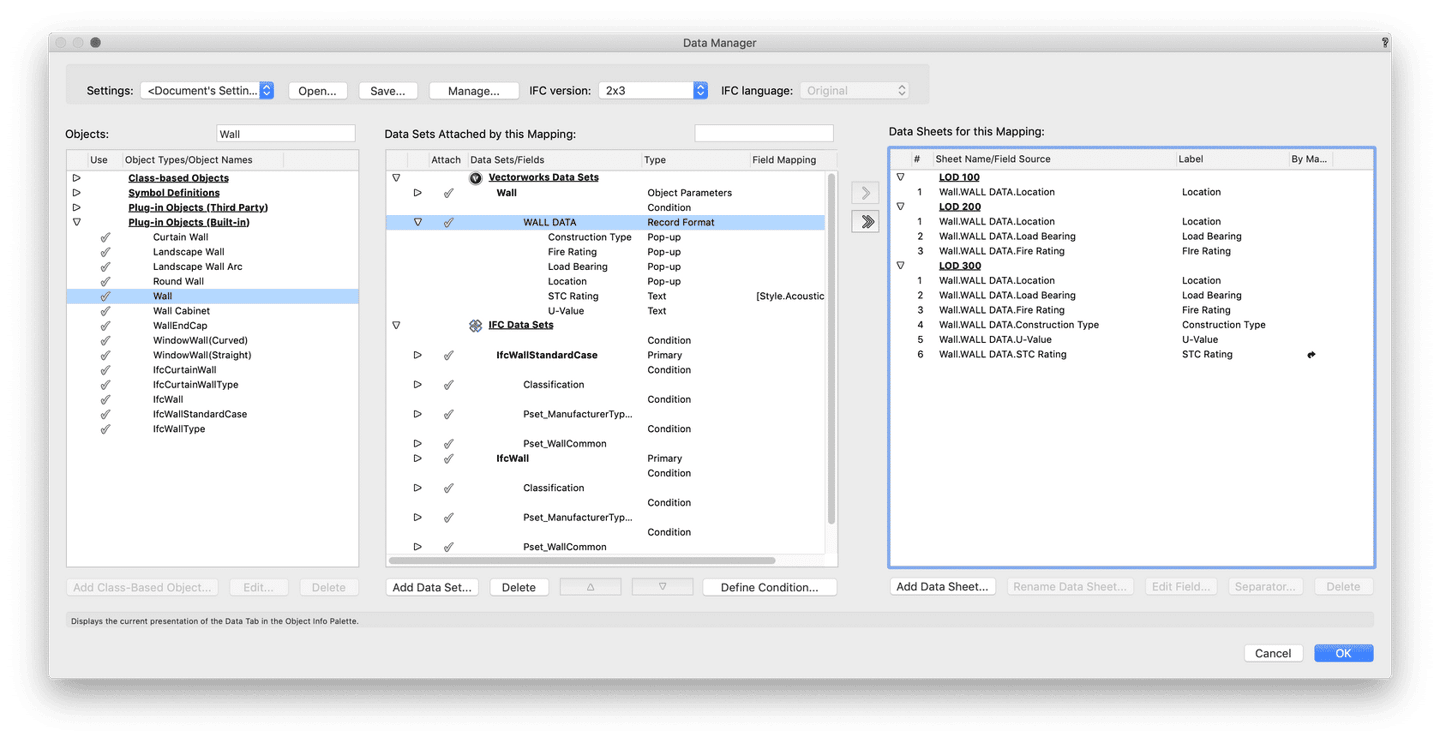Click the single right arrow transfer button

(865, 192)
